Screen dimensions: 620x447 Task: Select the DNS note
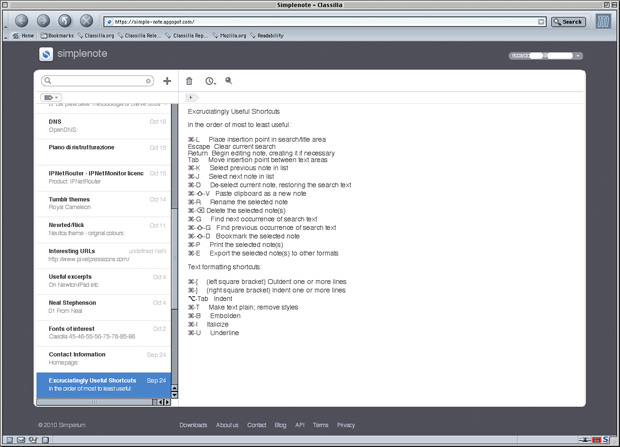tap(104, 126)
